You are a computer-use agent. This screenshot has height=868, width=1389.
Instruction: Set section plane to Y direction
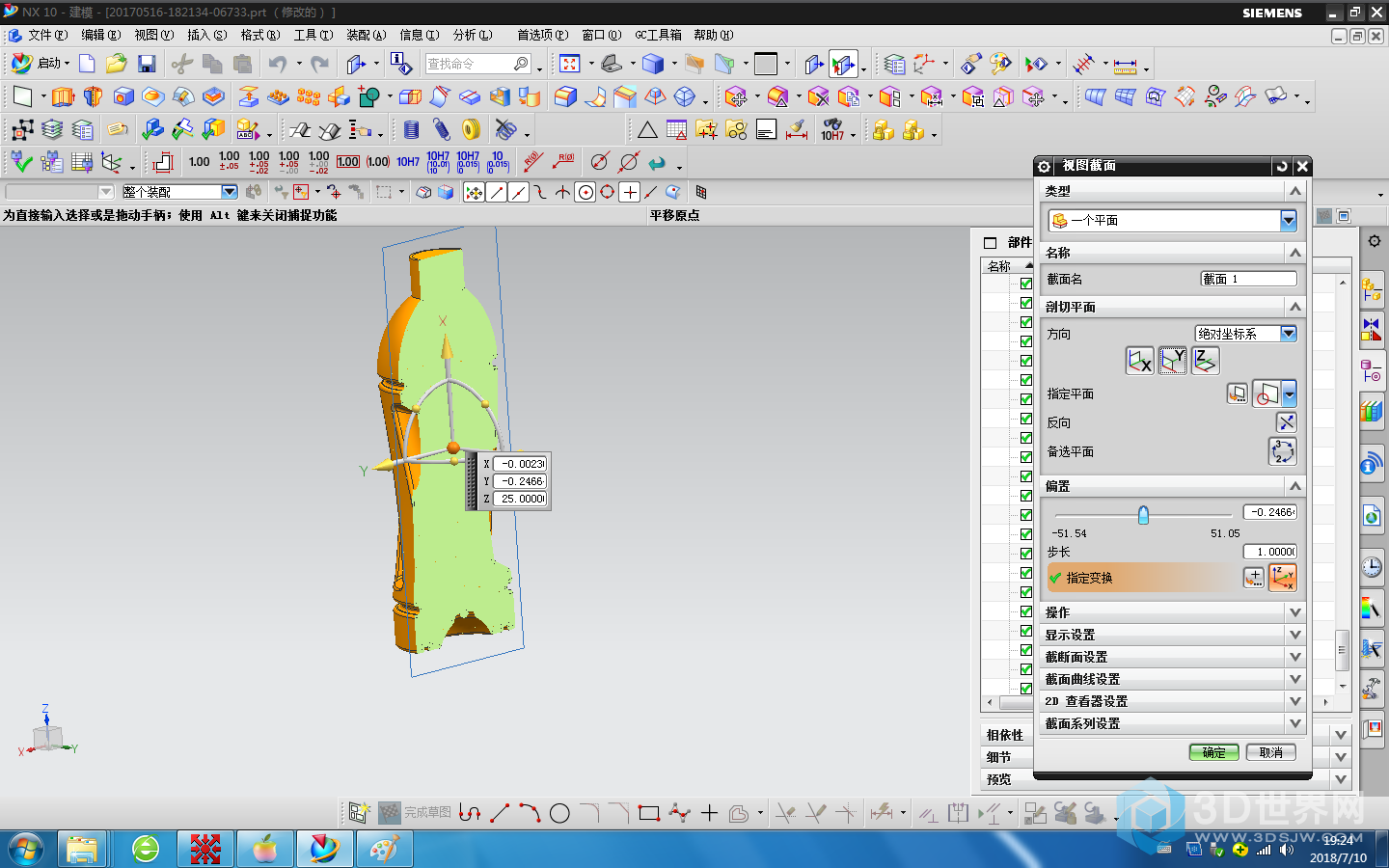click(x=1173, y=361)
